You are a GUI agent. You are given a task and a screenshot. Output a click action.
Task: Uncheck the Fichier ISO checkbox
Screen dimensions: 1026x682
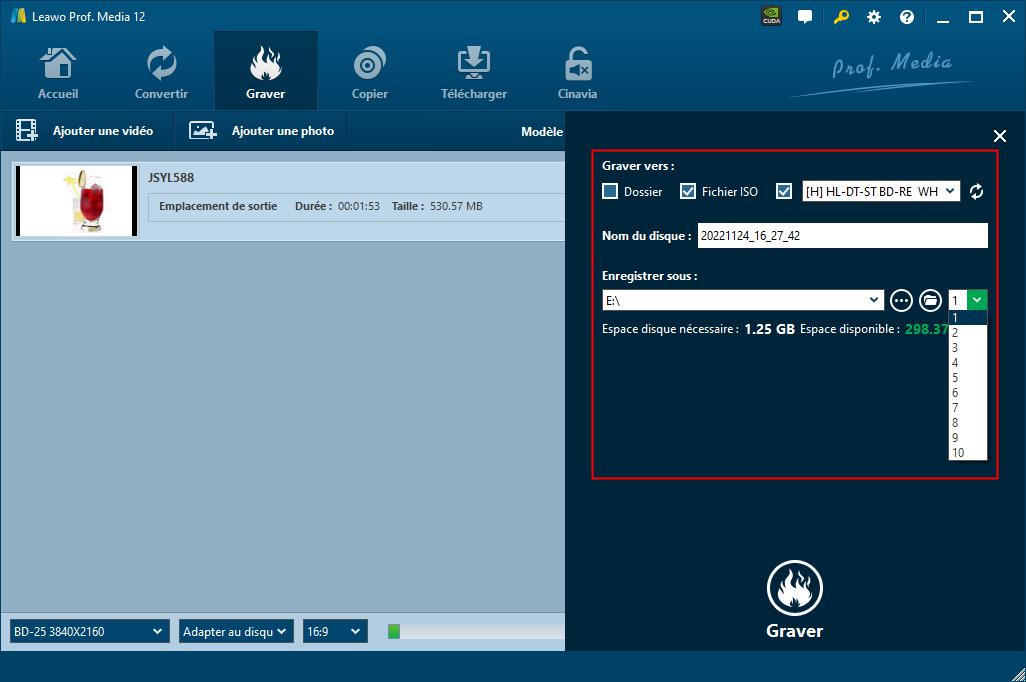click(x=688, y=191)
